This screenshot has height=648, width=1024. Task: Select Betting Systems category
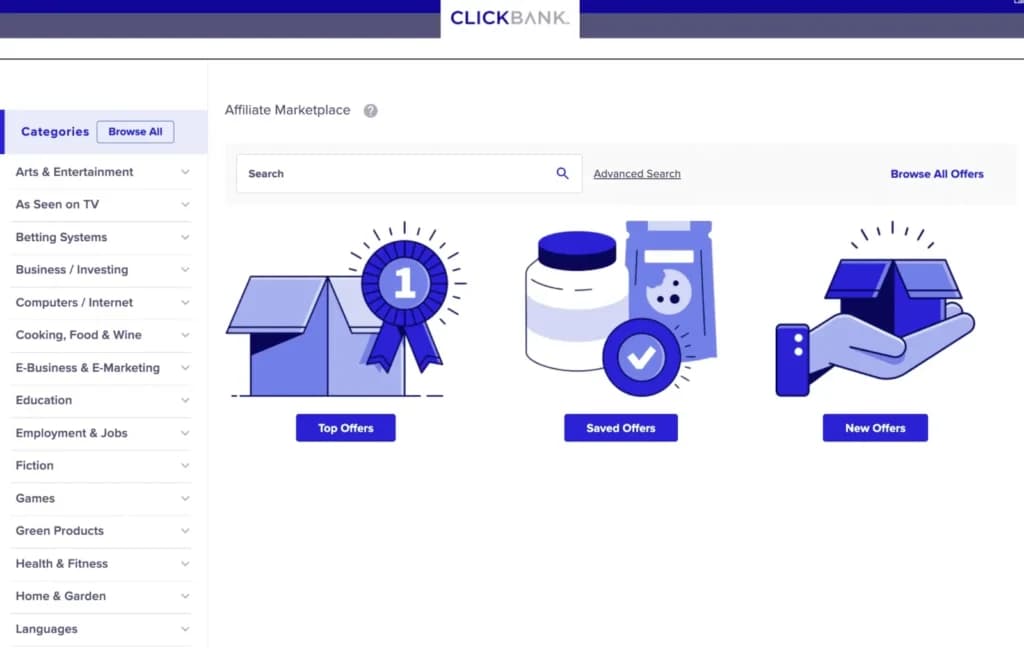click(61, 237)
